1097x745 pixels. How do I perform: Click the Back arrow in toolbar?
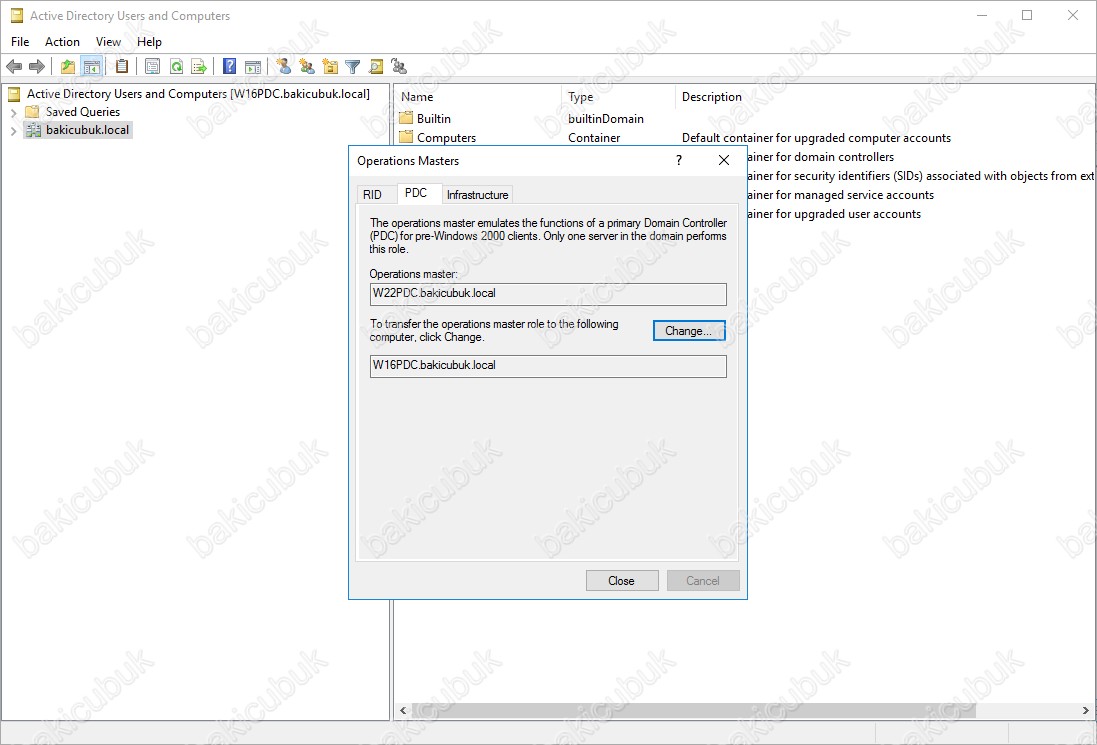pos(13,66)
